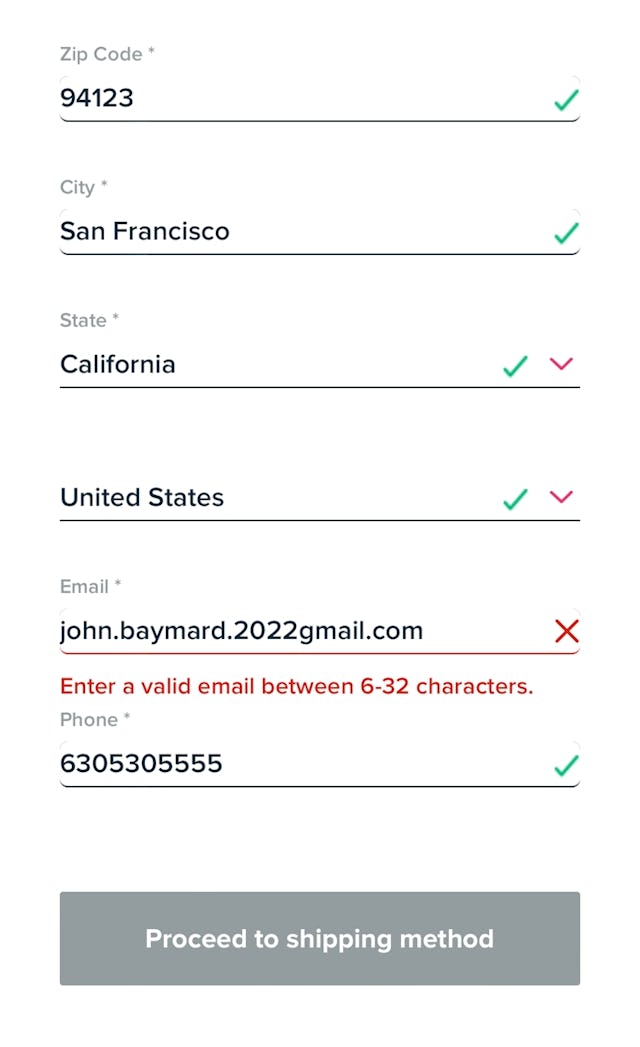
Task: Click the email validation error message
Action: point(296,686)
